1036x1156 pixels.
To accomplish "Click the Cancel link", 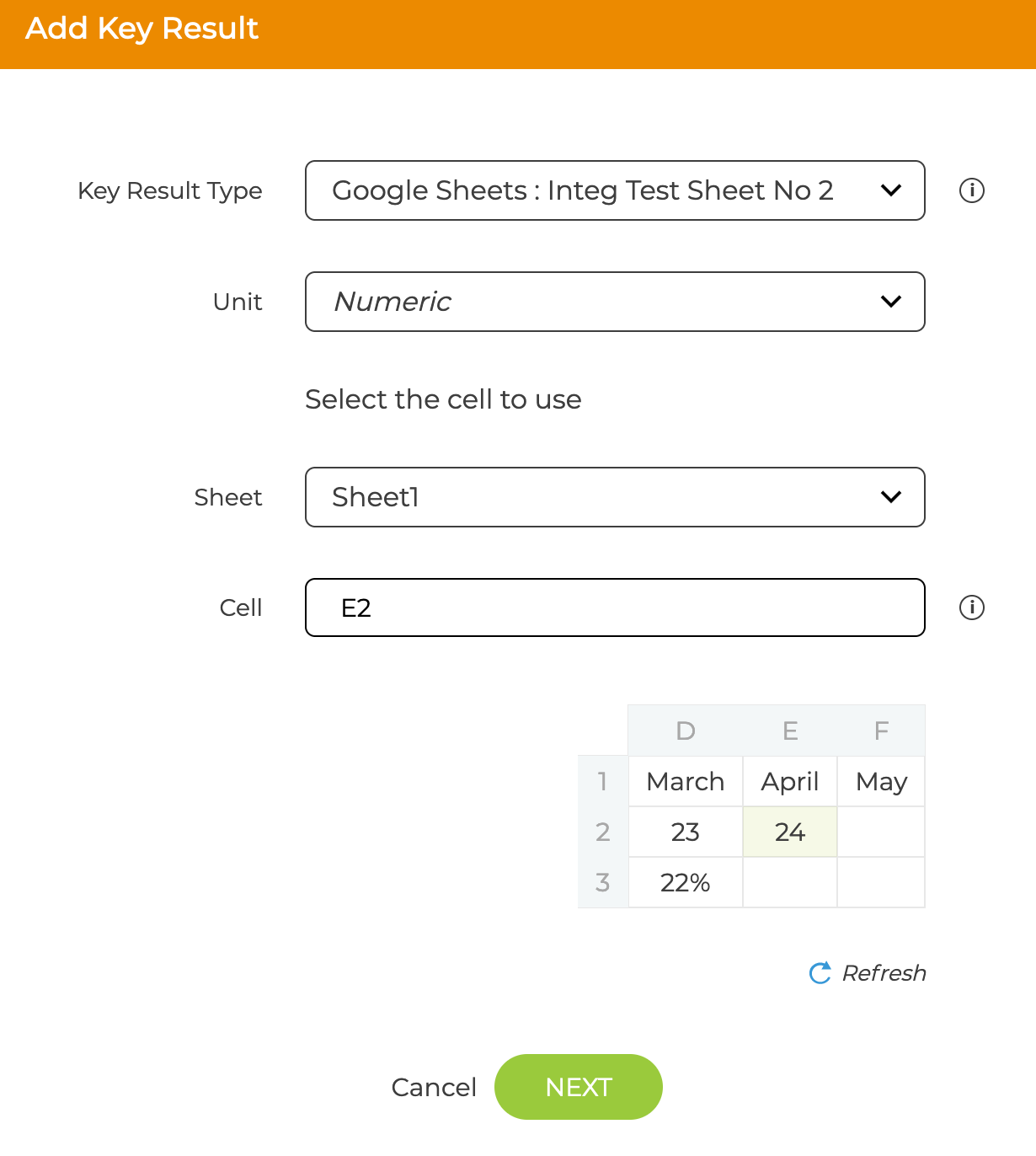I will coord(434,1087).
